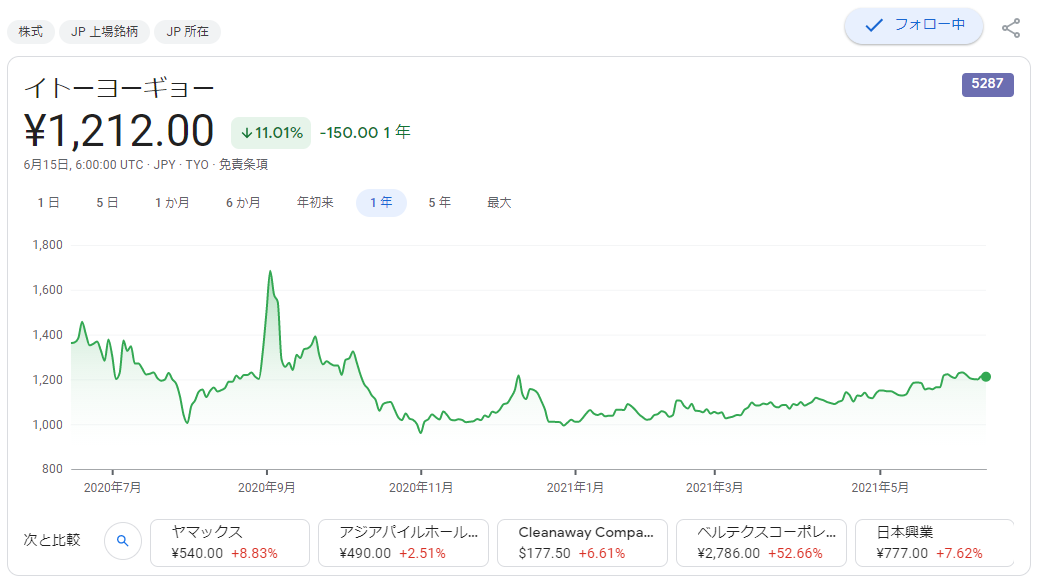The image size is (1039, 582).
Task: Switch to the 6 か月 range tab
Action: tap(243, 203)
